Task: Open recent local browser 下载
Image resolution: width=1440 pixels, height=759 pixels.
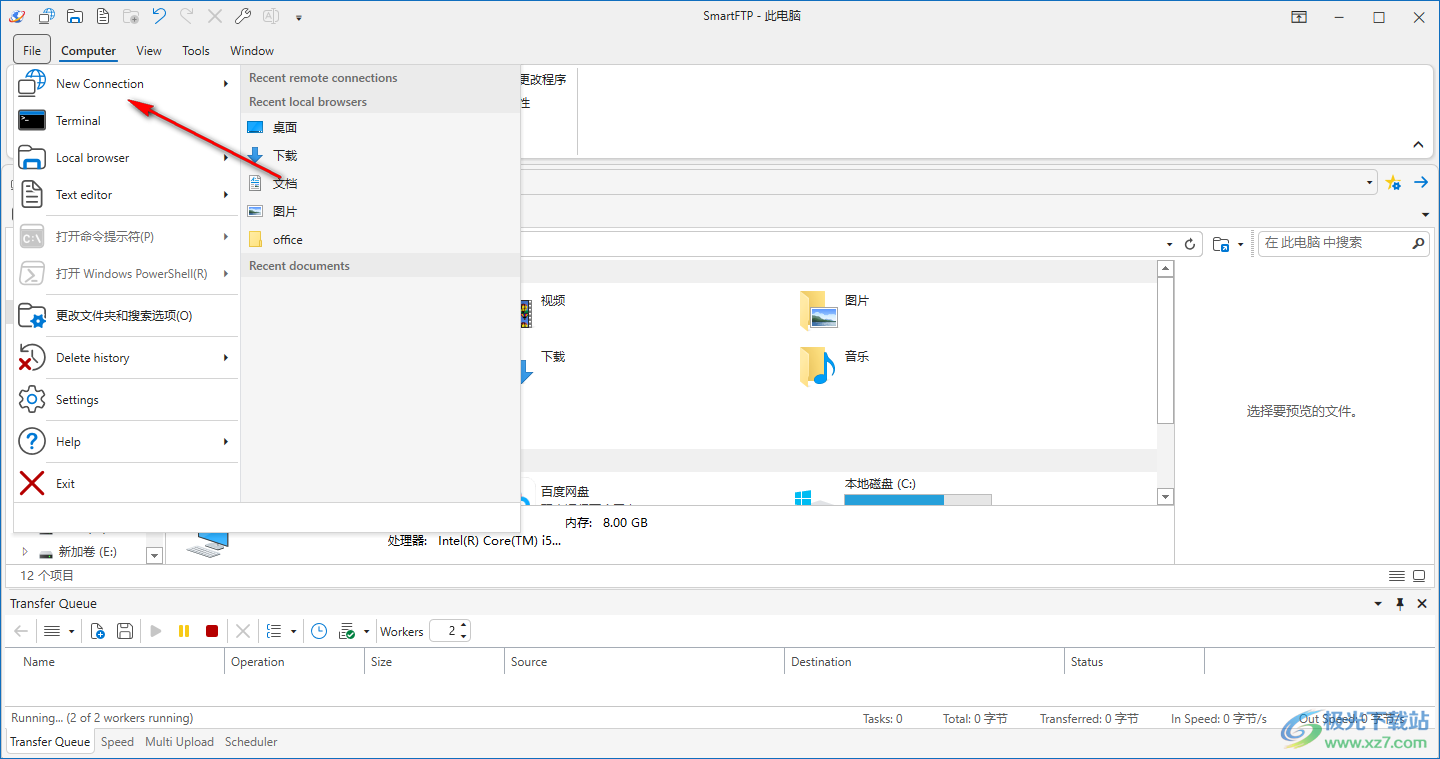Action: (381, 156)
